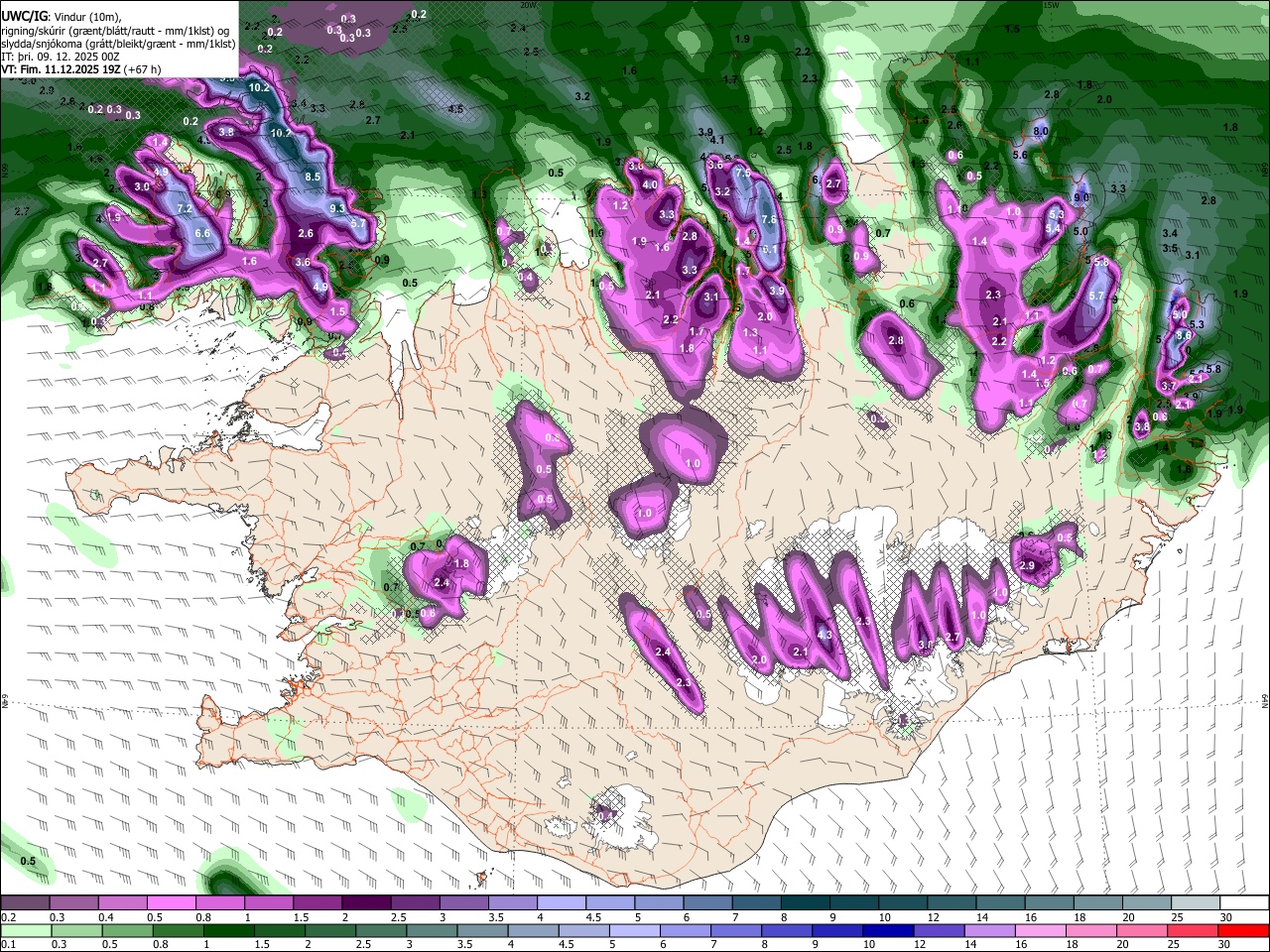Click the valid time 'VT: Fim. 11.12.2025 19Z'

pos(60,69)
